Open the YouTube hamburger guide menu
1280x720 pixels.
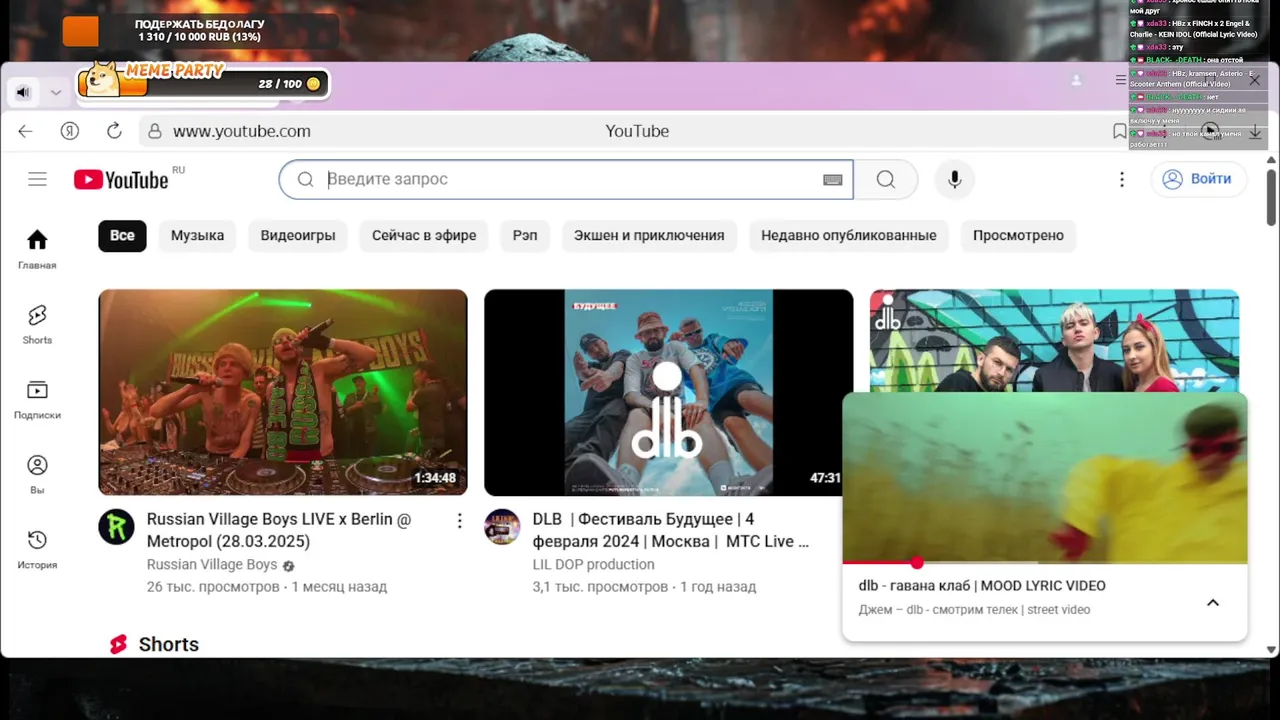click(37, 179)
